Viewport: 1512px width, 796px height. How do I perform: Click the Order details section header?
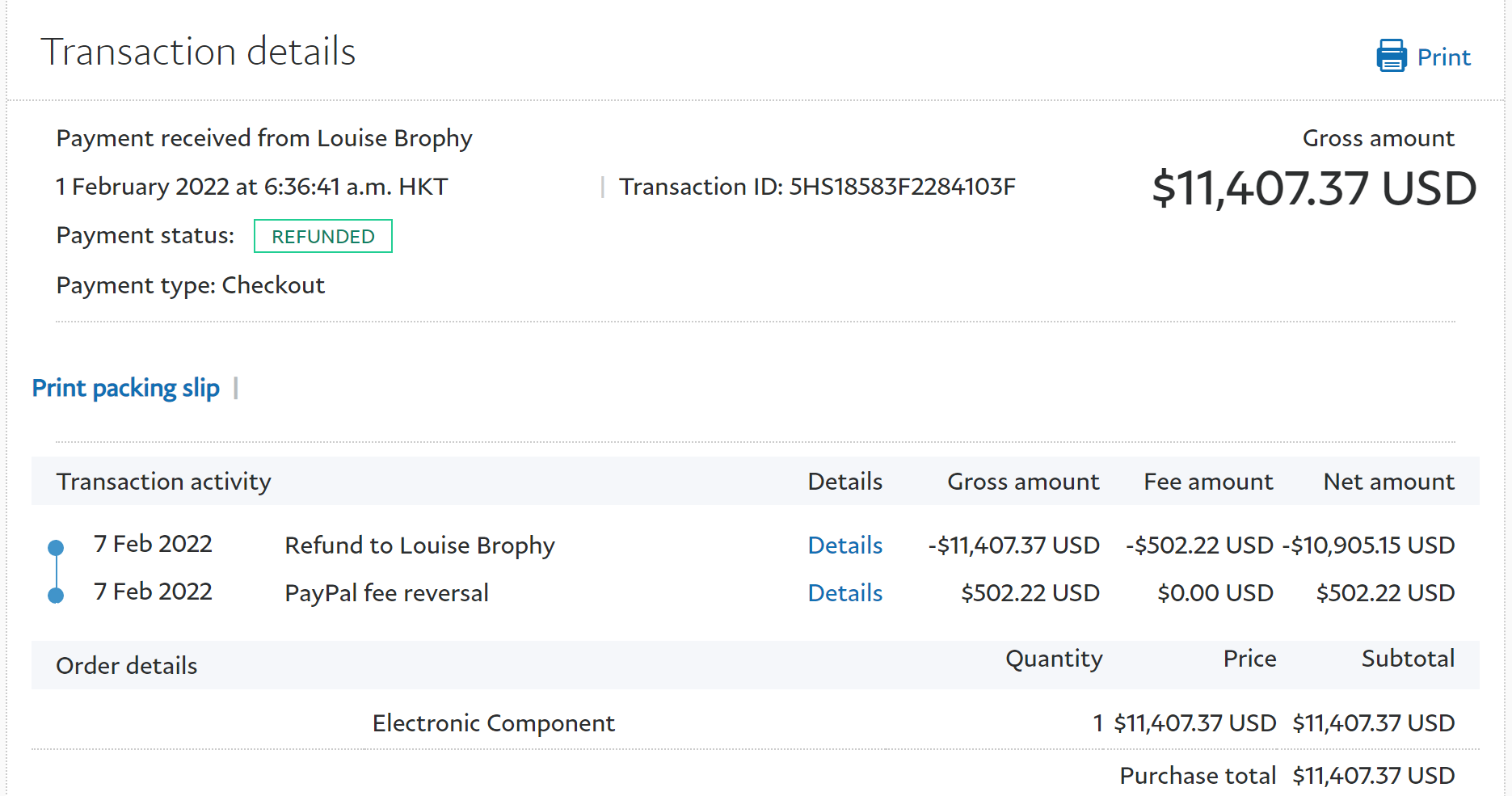click(126, 666)
